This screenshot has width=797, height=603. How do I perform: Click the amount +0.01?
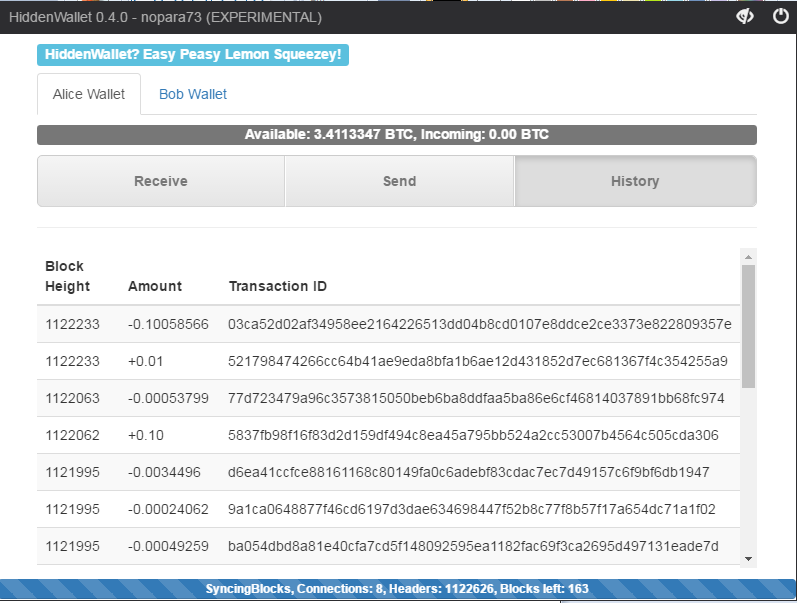pyautogui.click(x=145, y=361)
